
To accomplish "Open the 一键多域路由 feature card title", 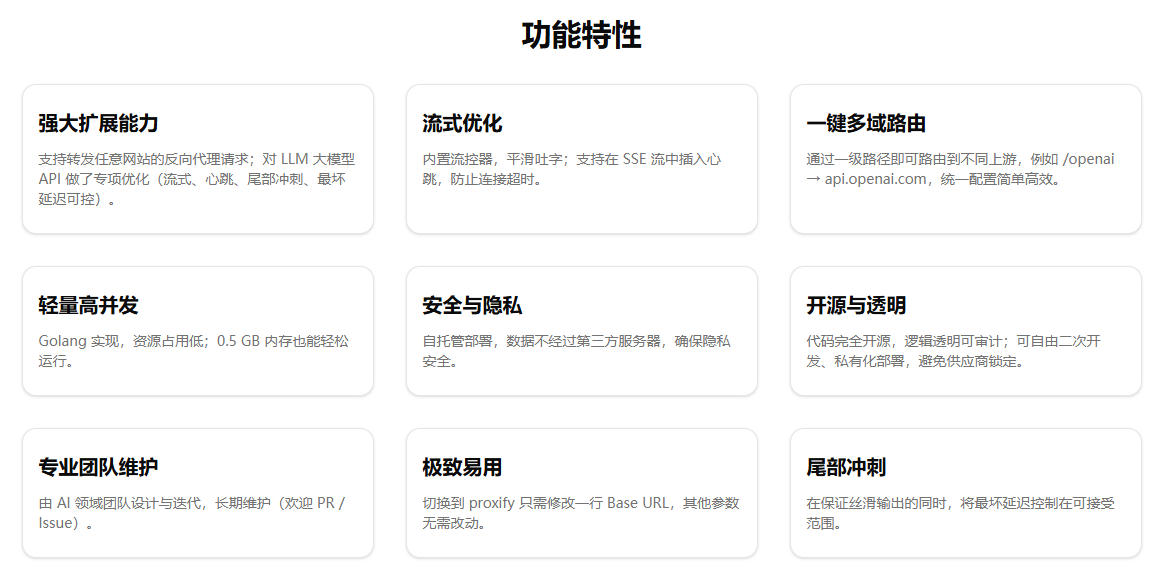I will click(866, 124).
